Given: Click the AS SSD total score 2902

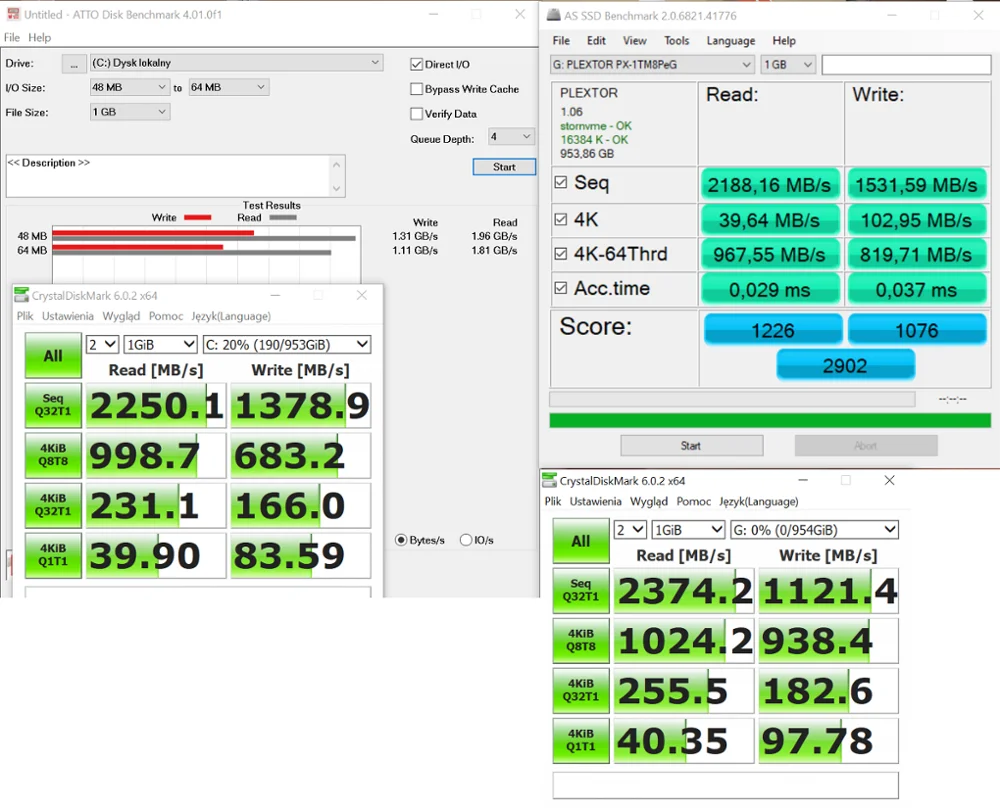Looking at the screenshot, I should pyautogui.click(x=845, y=365).
